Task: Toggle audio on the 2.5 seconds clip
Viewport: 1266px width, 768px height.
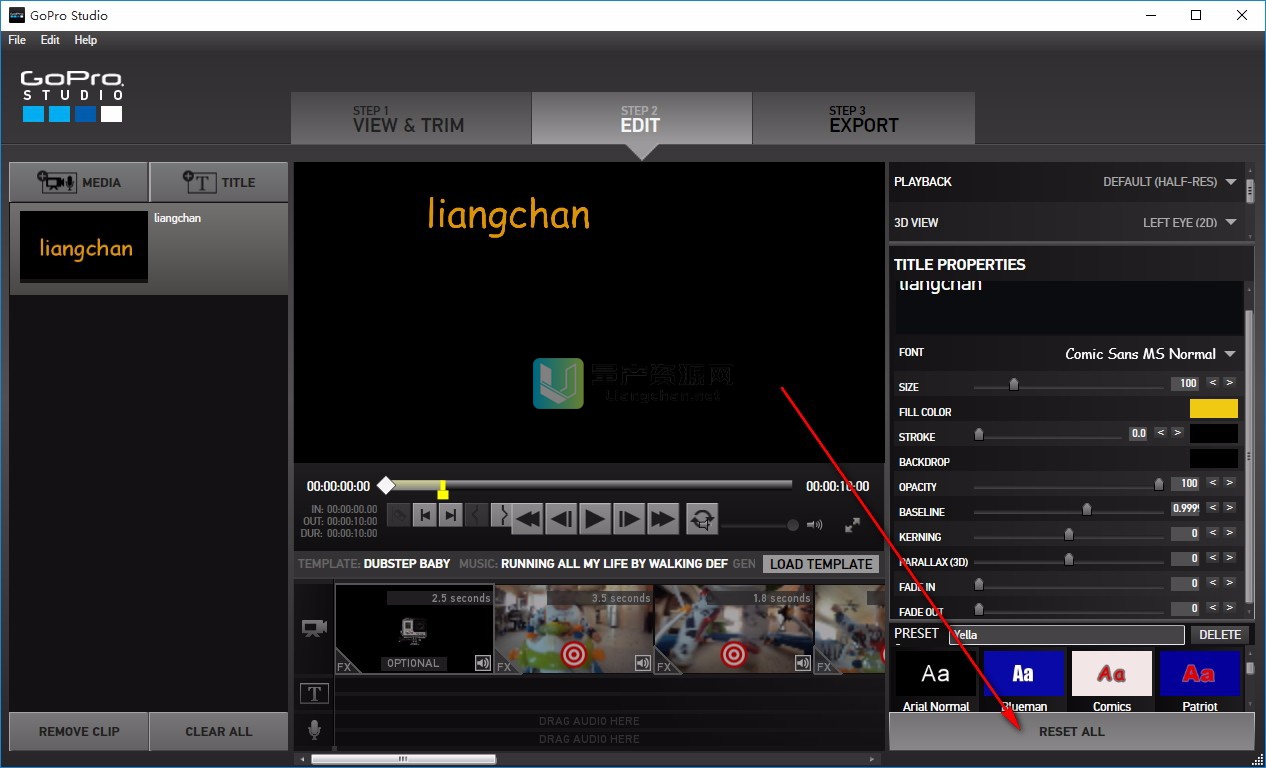Action: coord(482,663)
